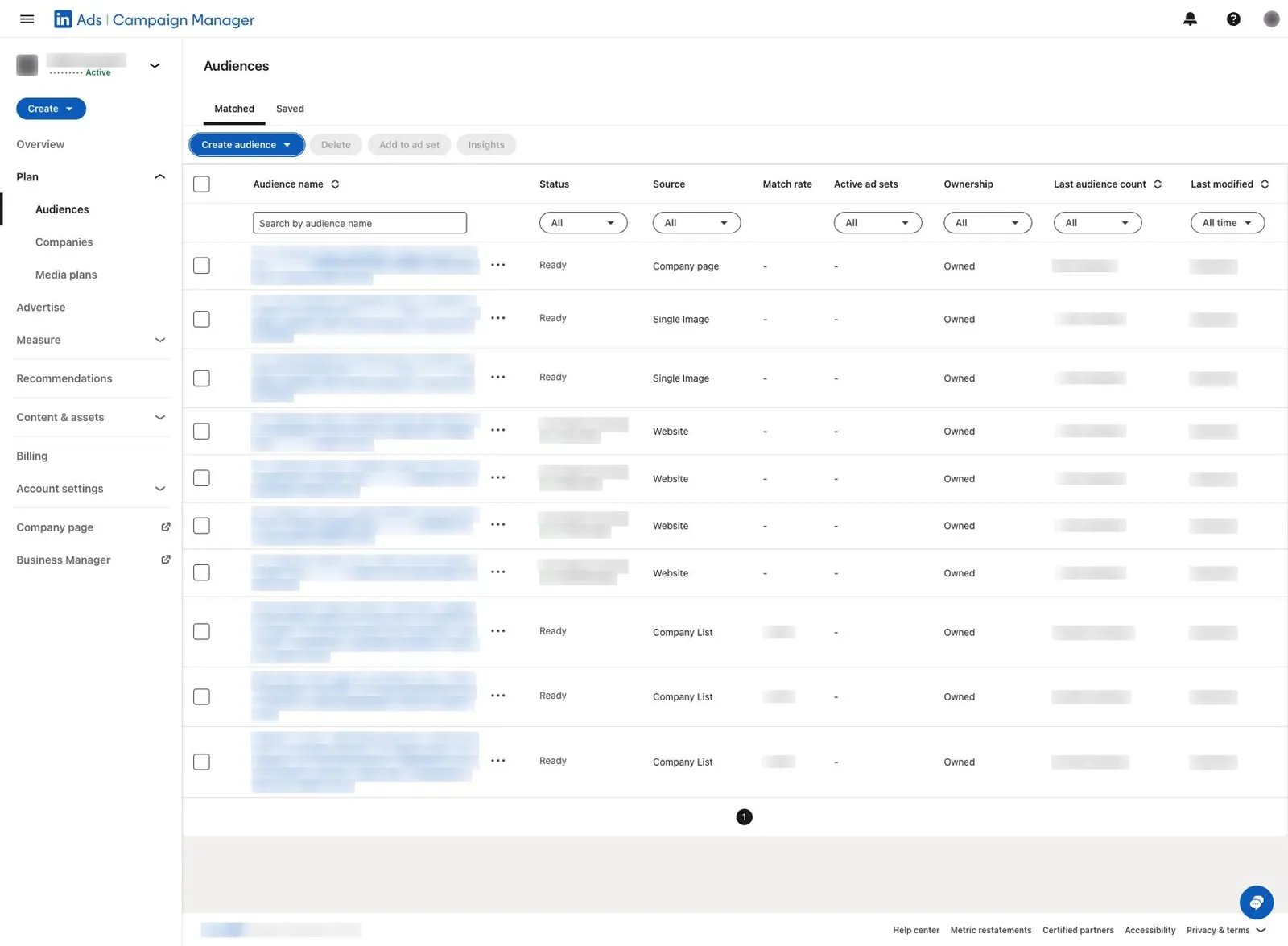Check the first Company List audience row
Viewport: 1288px width, 946px height.
pyautogui.click(x=201, y=632)
